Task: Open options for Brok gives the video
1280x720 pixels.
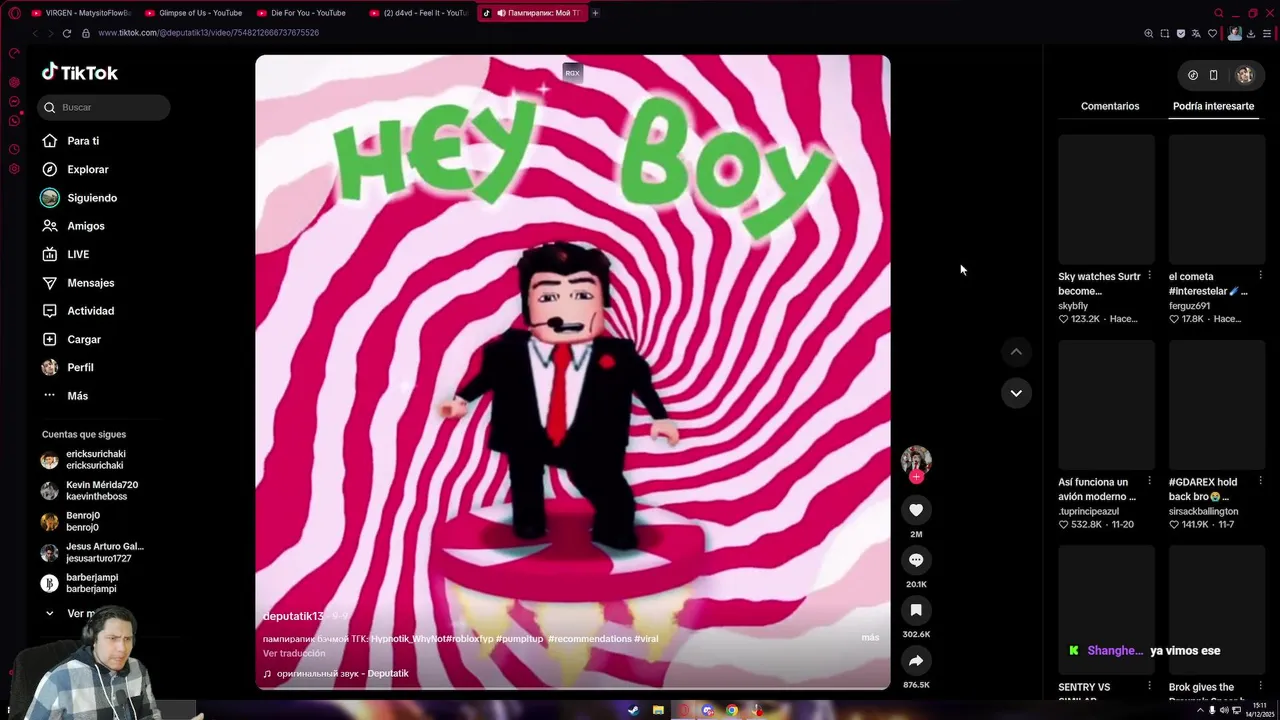Action: (1260, 687)
